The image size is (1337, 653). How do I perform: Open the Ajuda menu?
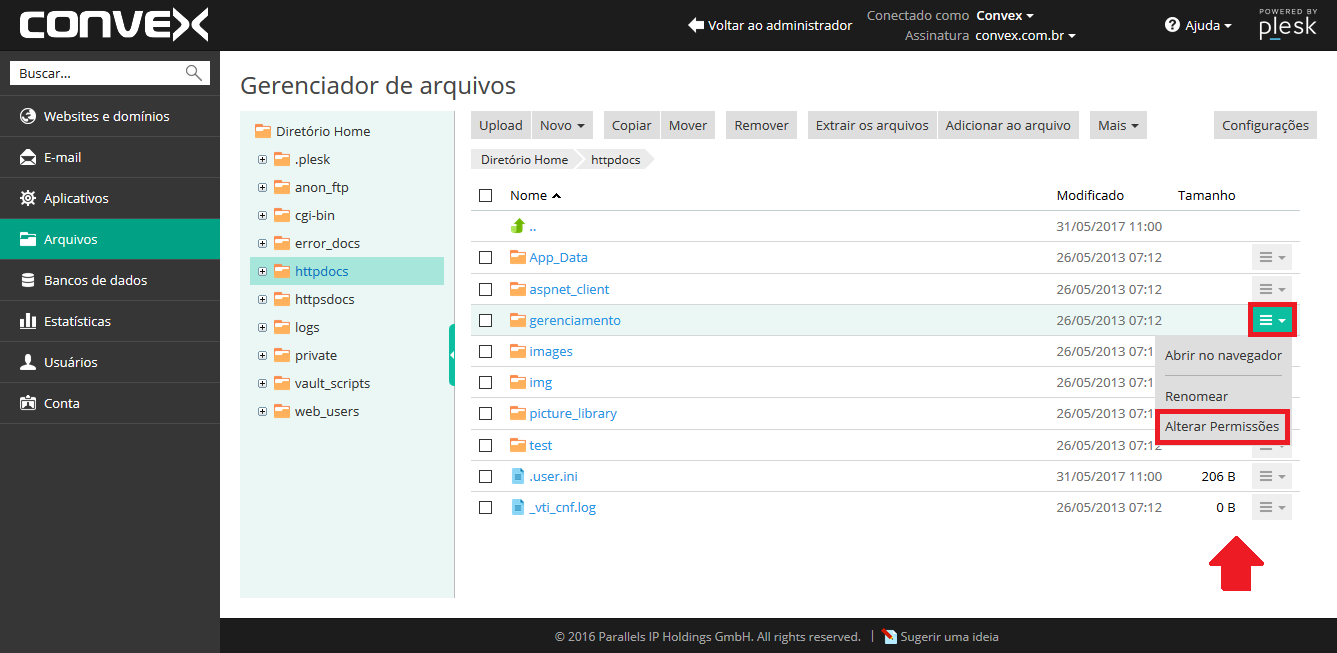pos(1199,25)
